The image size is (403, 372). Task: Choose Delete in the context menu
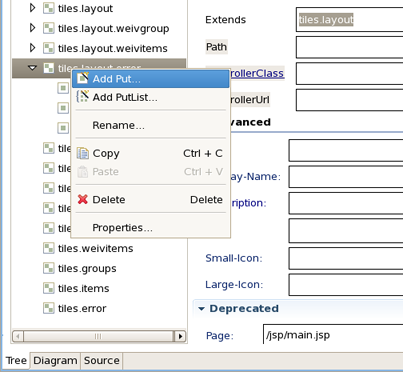pyautogui.click(x=151, y=200)
